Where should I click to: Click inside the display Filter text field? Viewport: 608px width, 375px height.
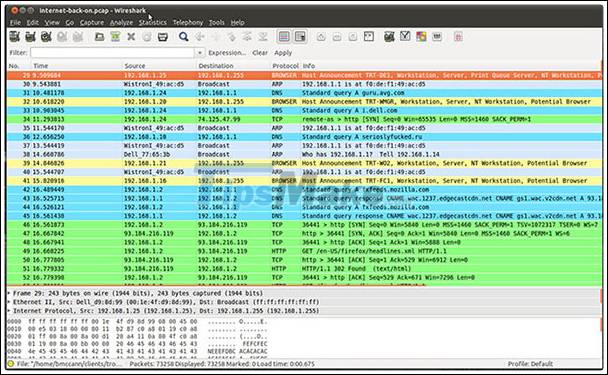click(x=112, y=52)
